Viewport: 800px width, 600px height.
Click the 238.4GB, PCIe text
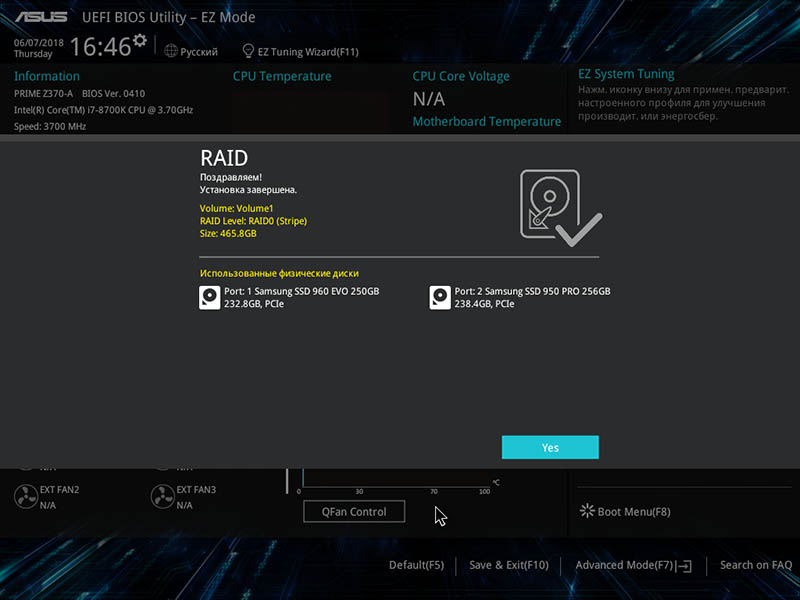(484, 304)
